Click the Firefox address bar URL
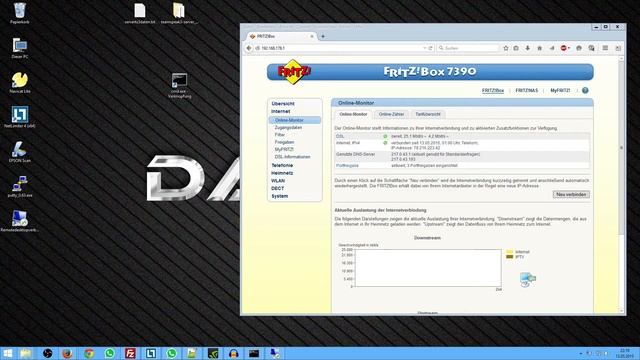Screen dimensions: 640x360 pos(273,48)
